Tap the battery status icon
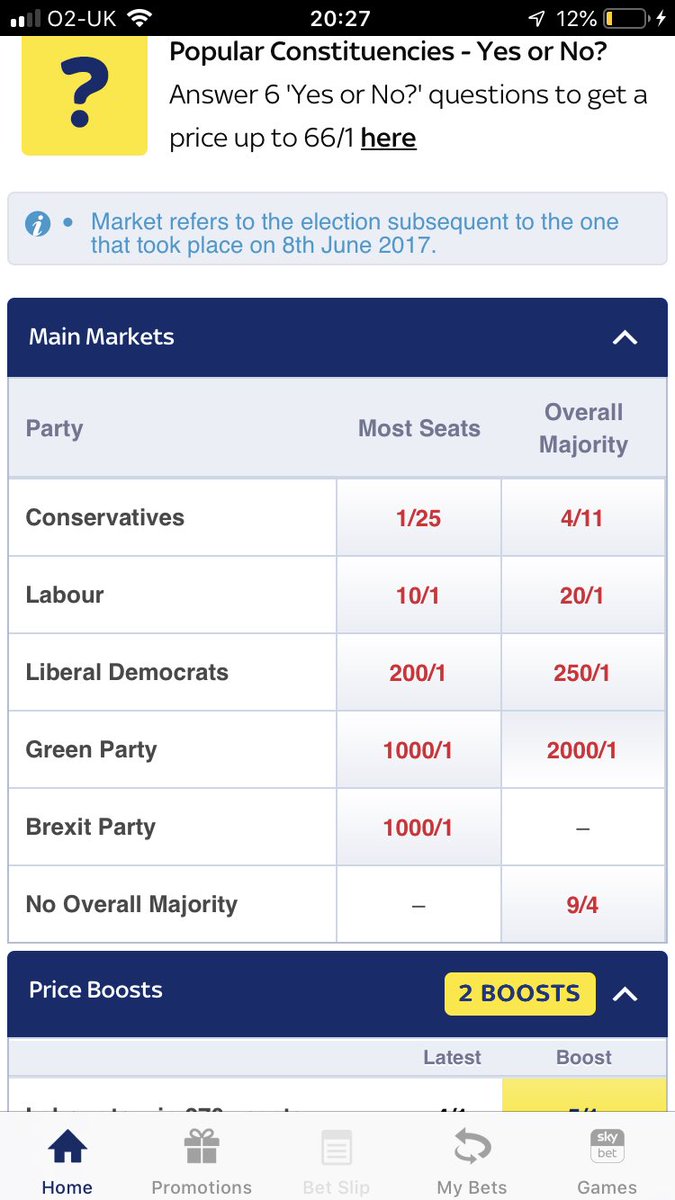This screenshot has height=1200, width=675. click(x=626, y=18)
